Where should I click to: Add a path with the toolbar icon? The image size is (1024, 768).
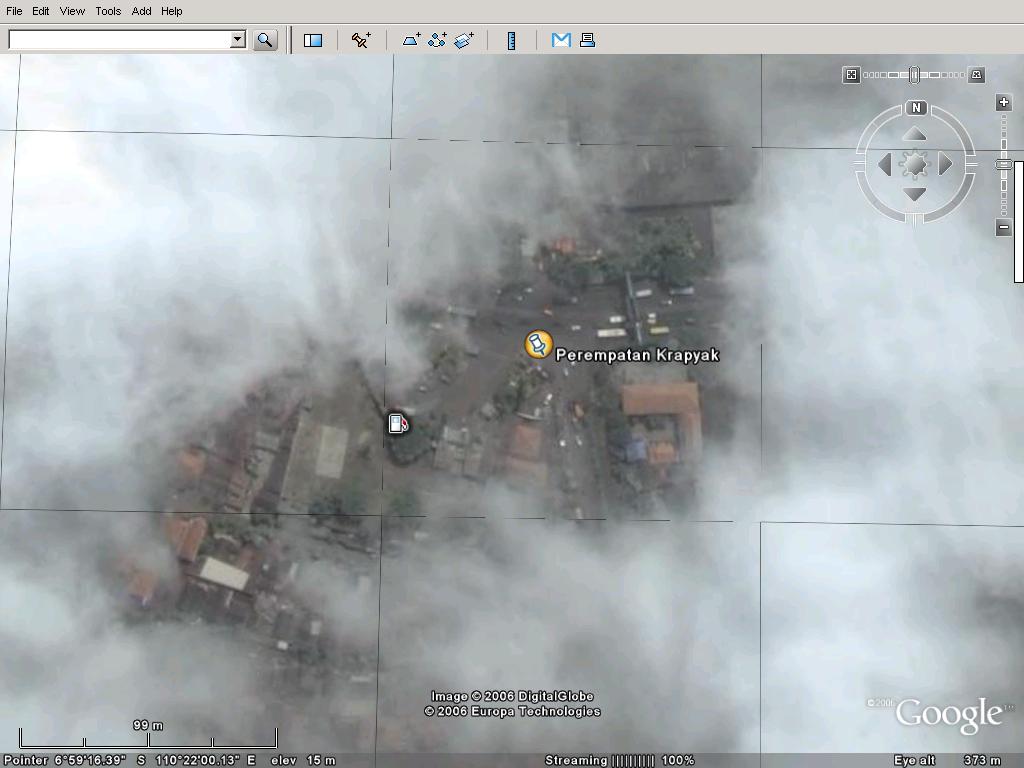pos(437,40)
